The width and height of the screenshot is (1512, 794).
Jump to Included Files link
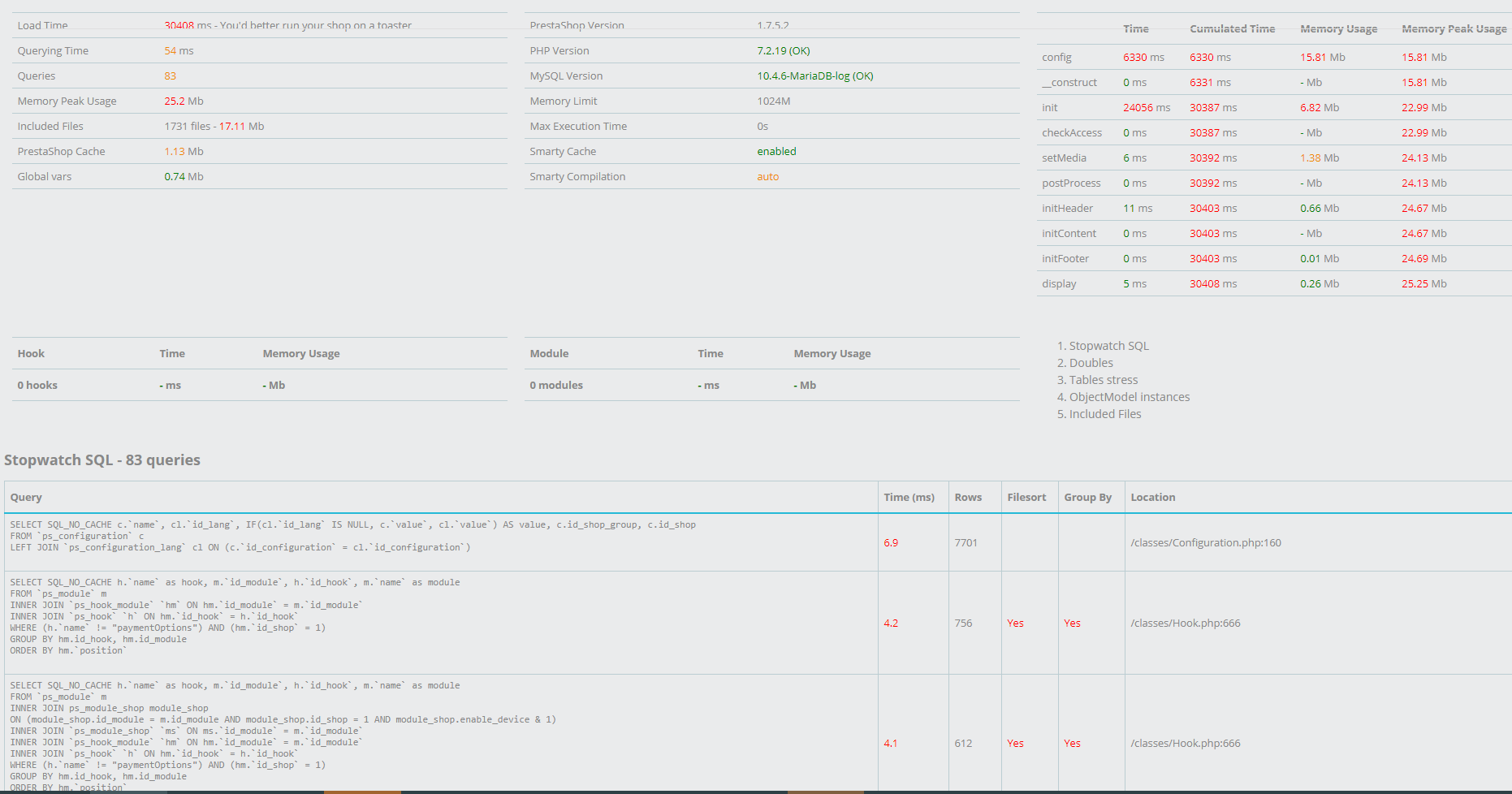tap(1104, 414)
